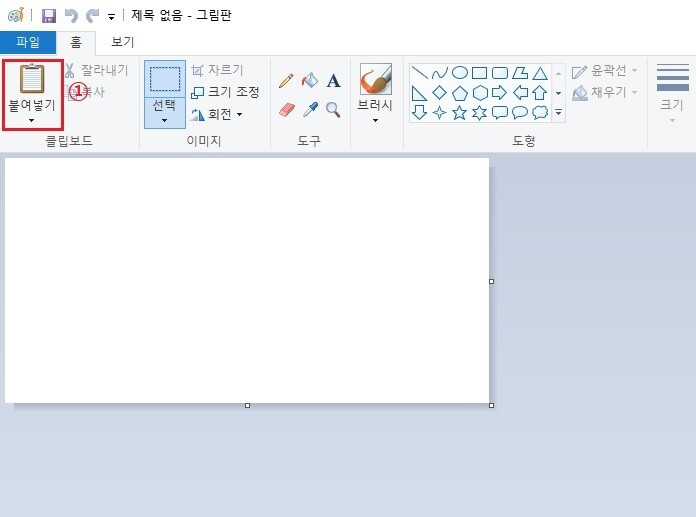Select the Rounded rectangular callout shape
The image size is (696, 517).
(x=500, y=113)
